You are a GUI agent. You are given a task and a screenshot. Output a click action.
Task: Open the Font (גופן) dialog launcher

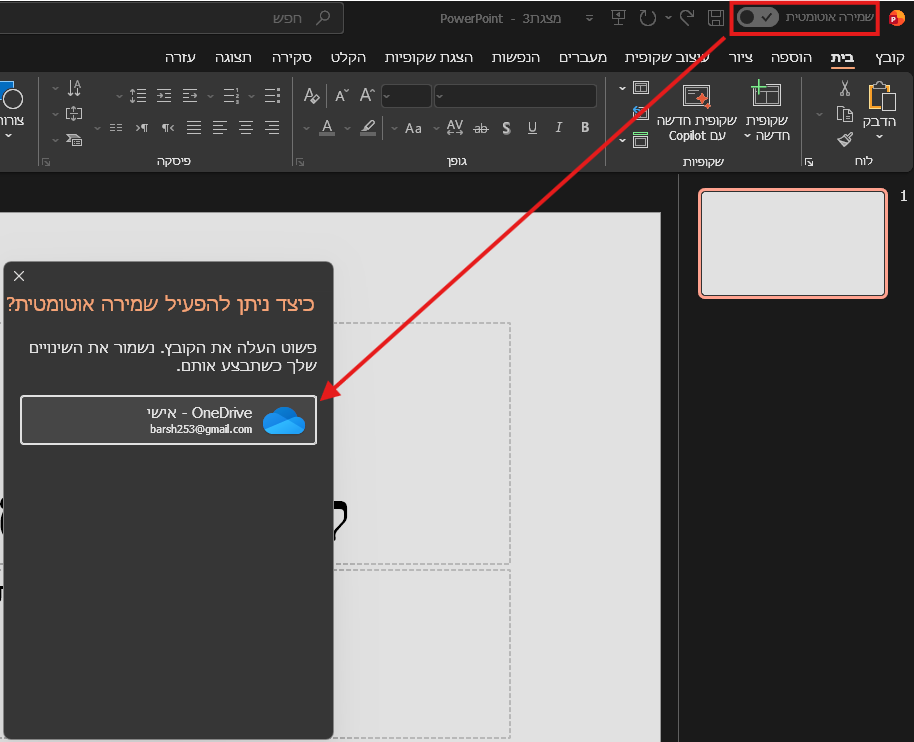click(300, 162)
